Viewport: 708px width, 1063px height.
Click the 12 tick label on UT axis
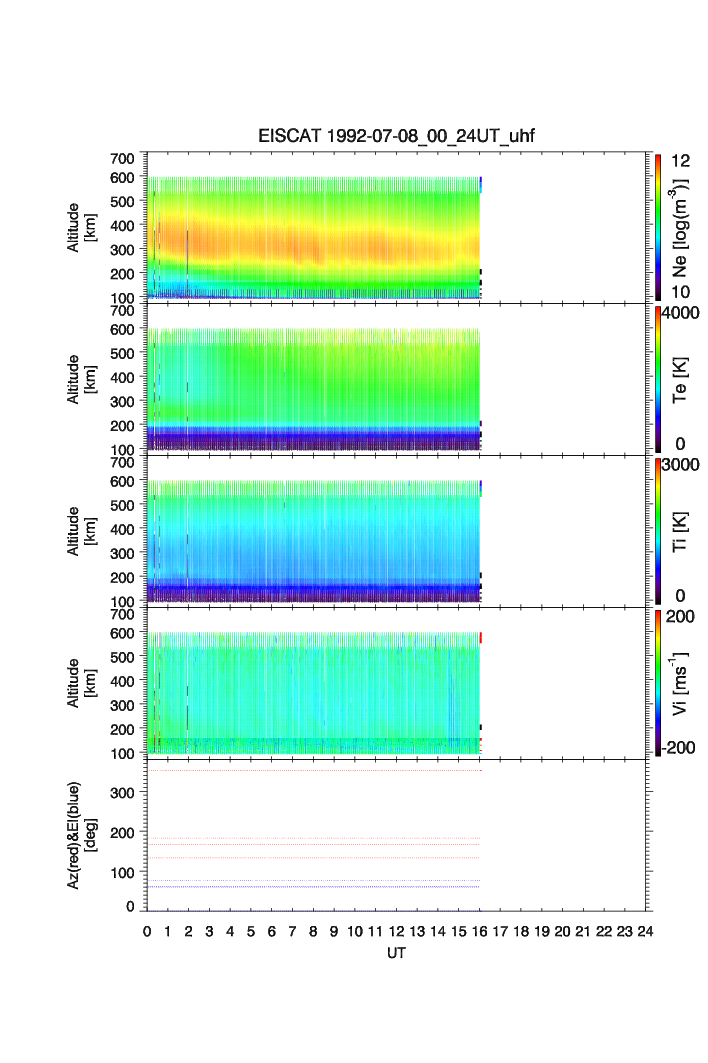click(396, 931)
